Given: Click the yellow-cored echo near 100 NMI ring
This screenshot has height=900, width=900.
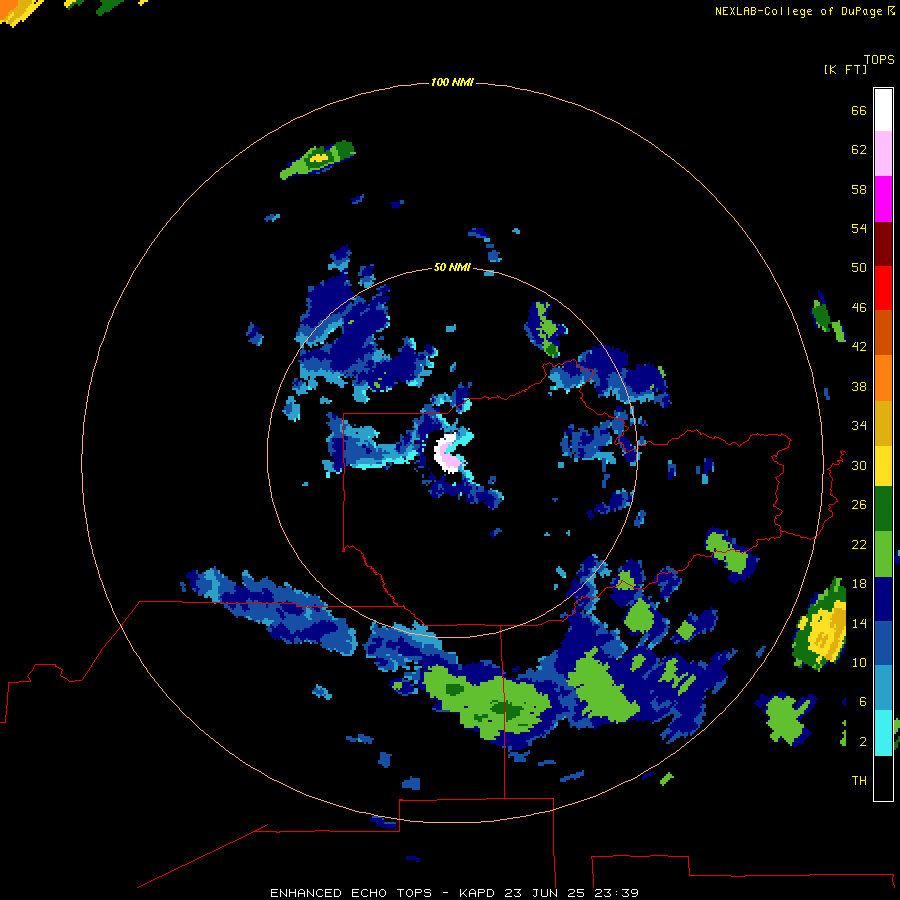Looking at the screenshot, I should coord(318,159).
